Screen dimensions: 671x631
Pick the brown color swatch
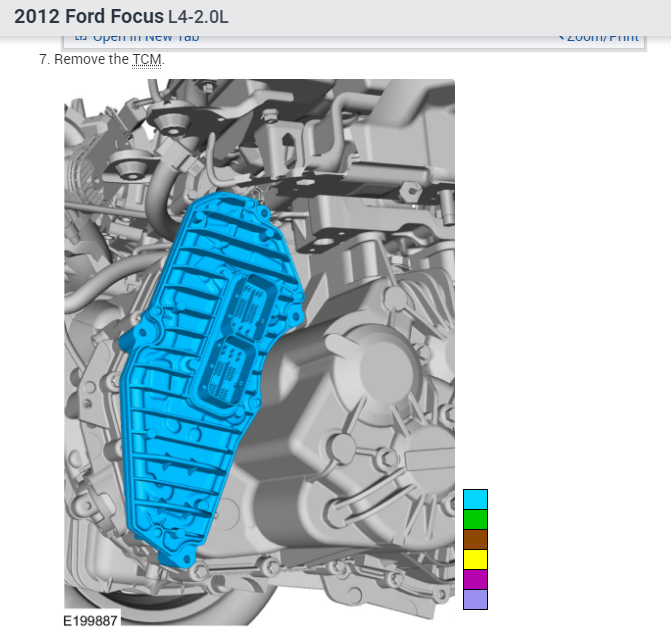point(475,539)
